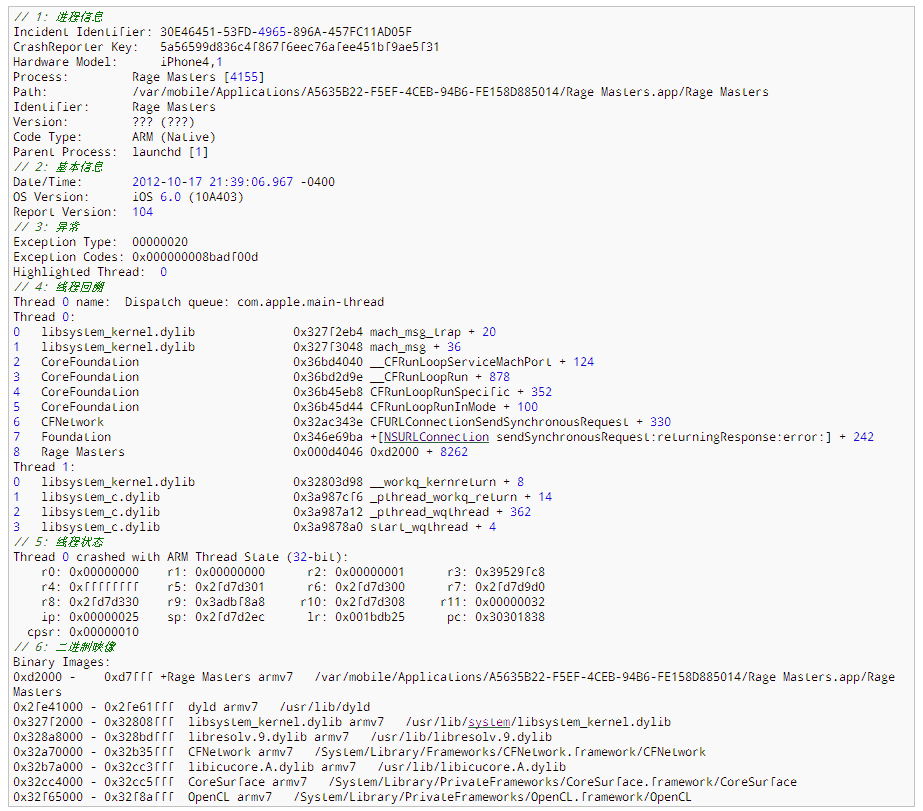Click the comment '// 1:' process info heading

(x=58, y=16)
